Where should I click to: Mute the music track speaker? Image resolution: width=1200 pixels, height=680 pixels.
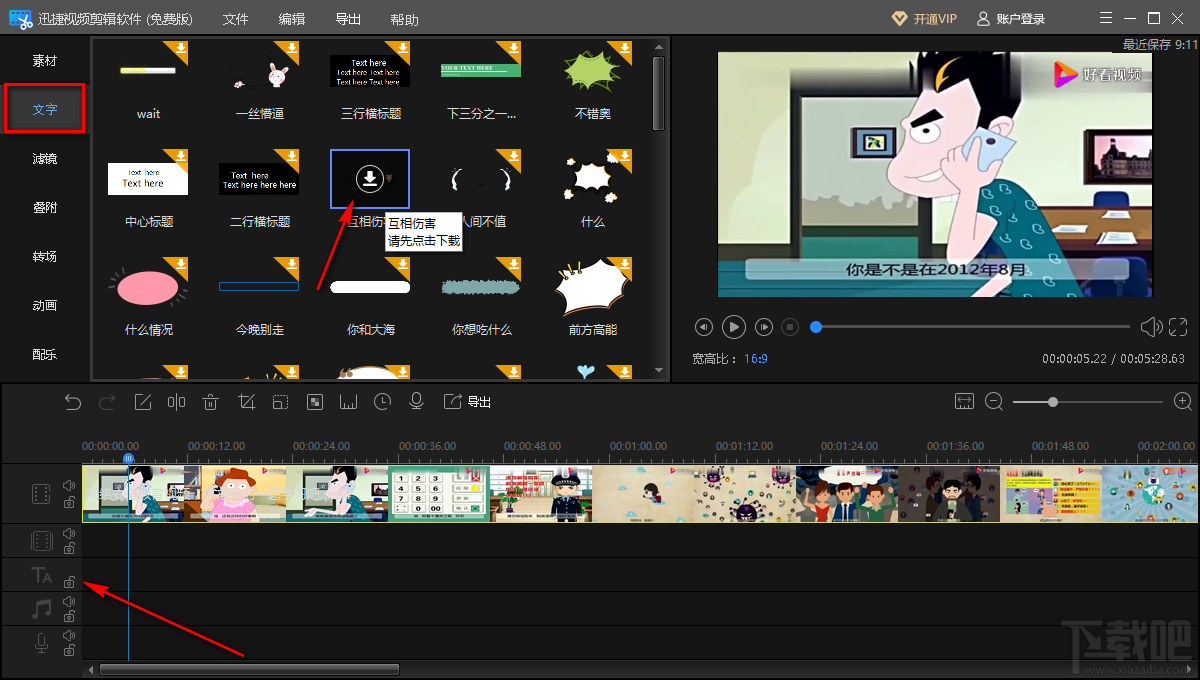[69, 602]
